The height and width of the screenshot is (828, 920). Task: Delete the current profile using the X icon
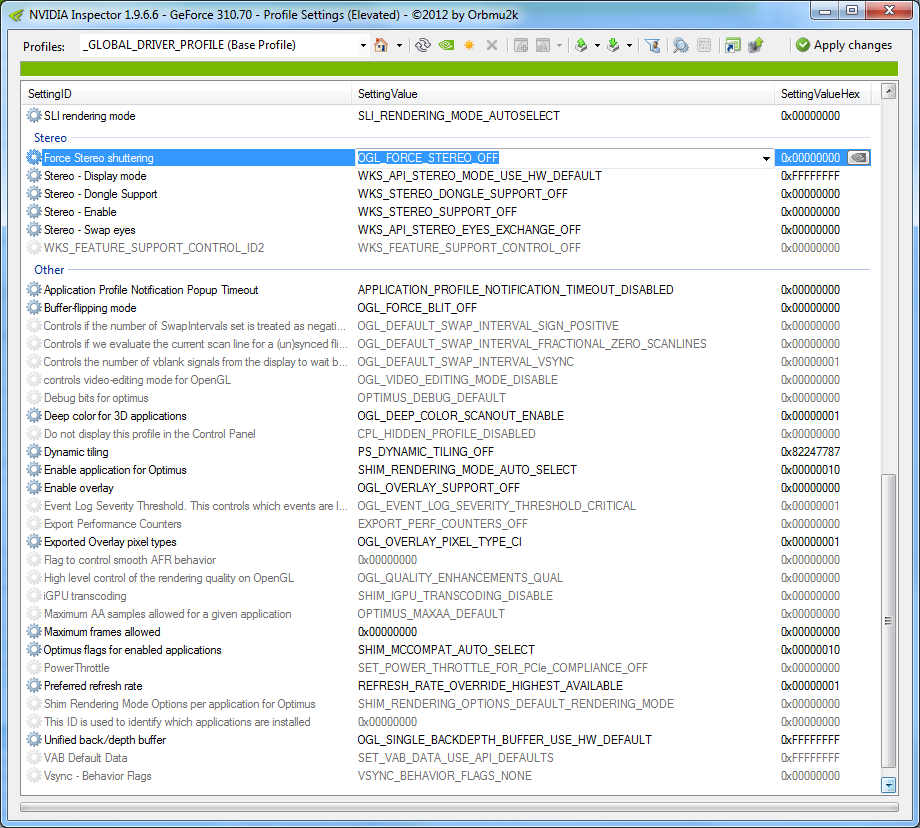click(x=492, y=45)
